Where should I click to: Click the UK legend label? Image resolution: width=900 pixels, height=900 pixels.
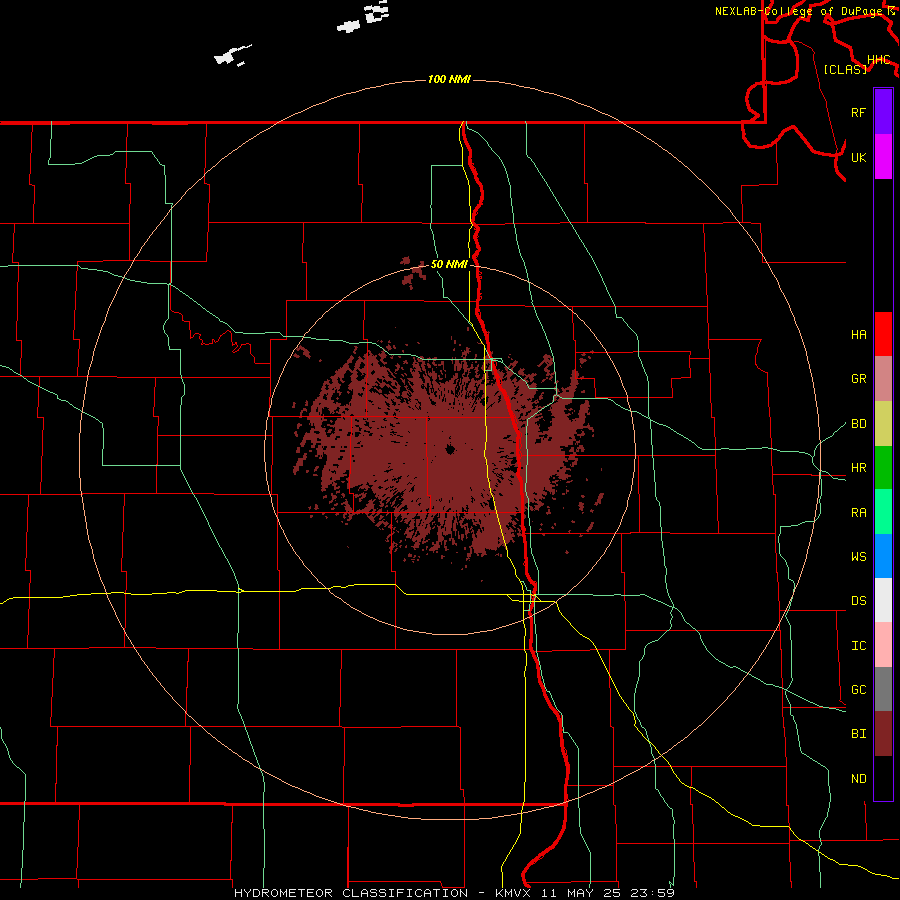click(859, 157)
